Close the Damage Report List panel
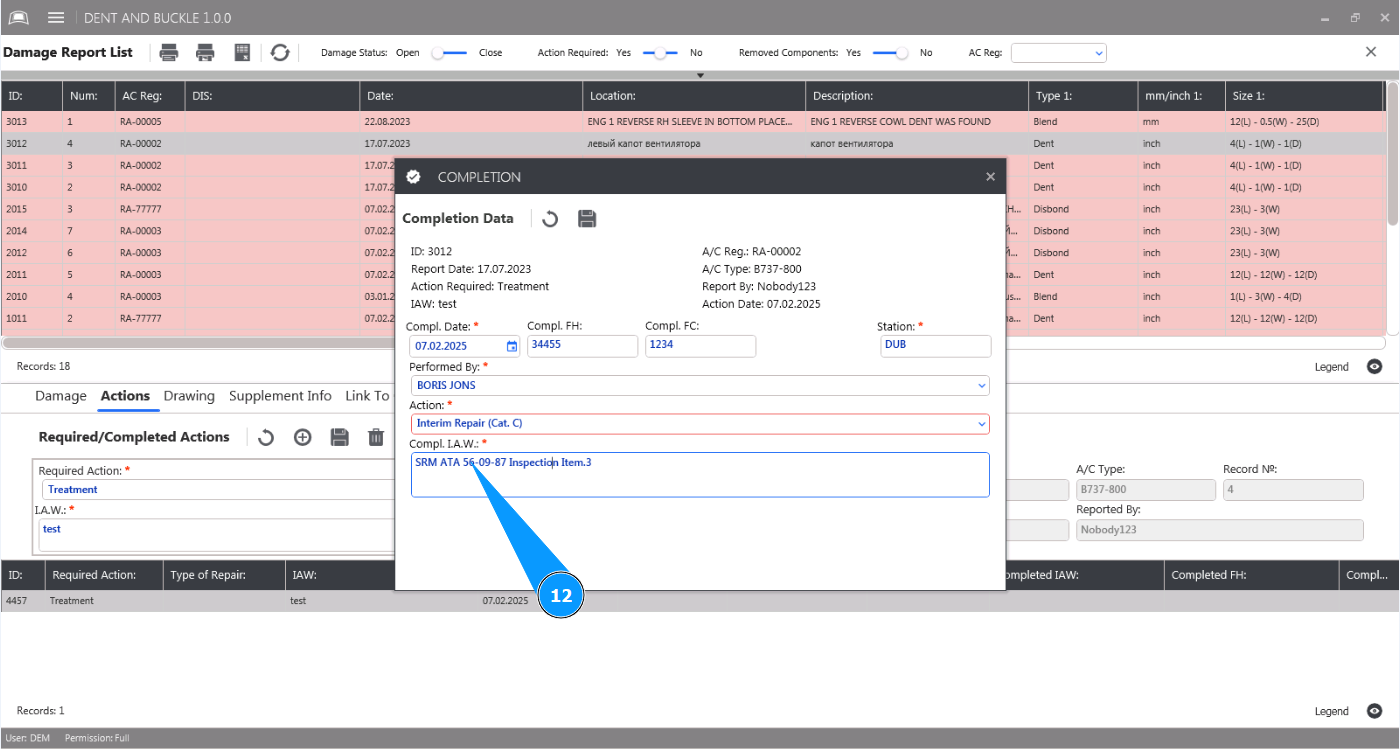 1371,52
